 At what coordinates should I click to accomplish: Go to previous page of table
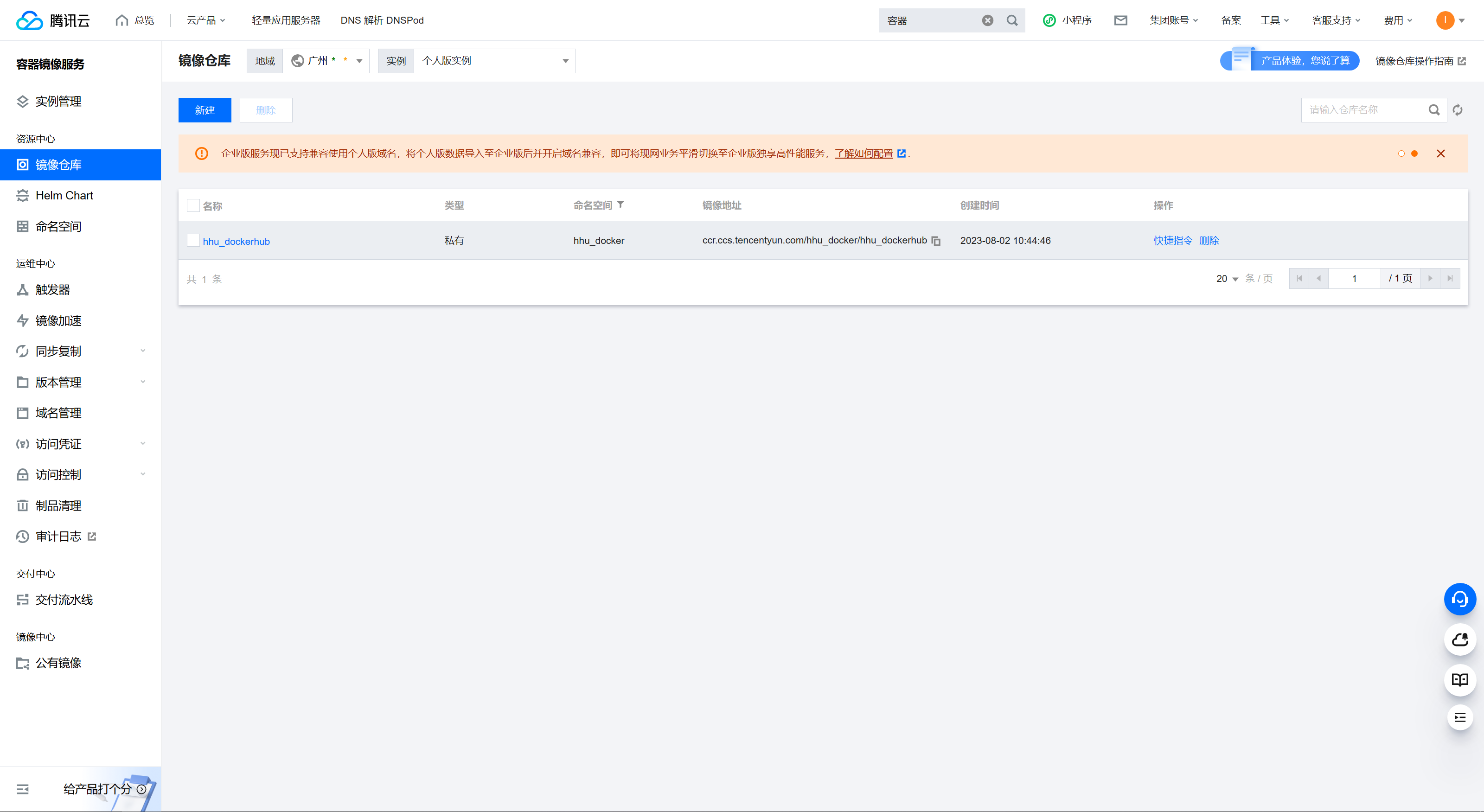1318,278
